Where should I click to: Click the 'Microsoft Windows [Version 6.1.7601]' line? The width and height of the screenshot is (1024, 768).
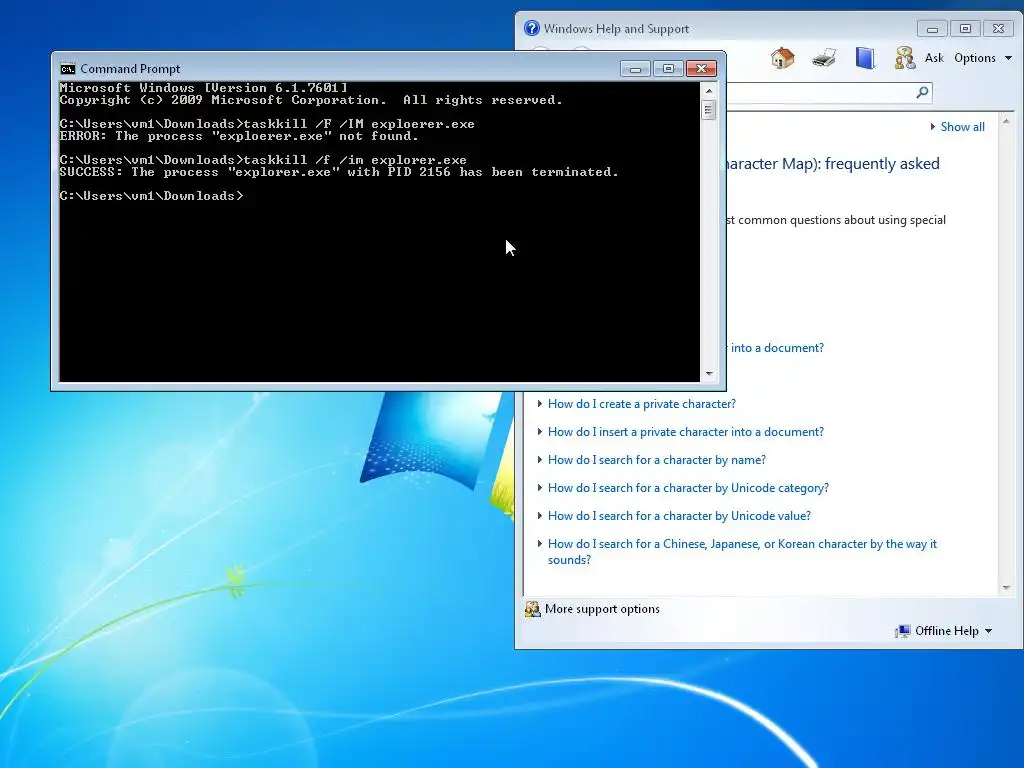pos(203,88)
